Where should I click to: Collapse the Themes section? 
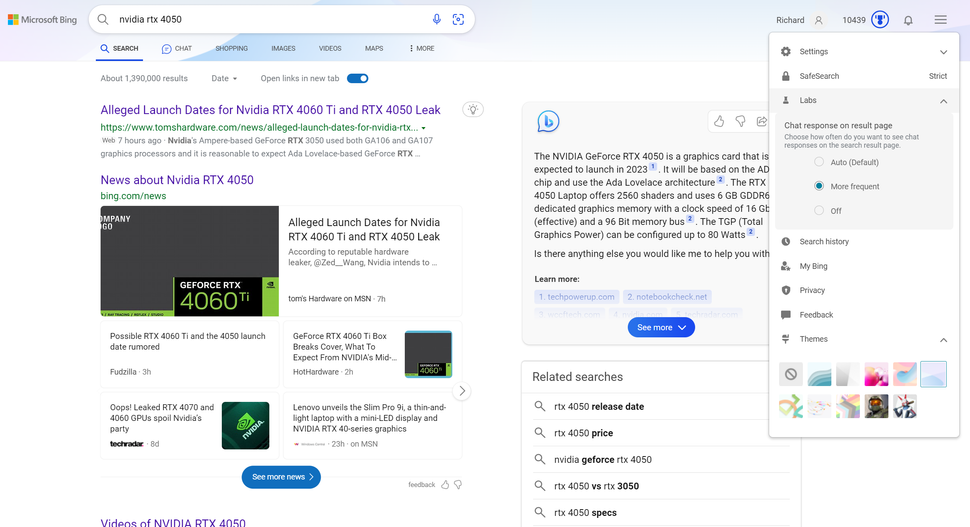(864, 339)
